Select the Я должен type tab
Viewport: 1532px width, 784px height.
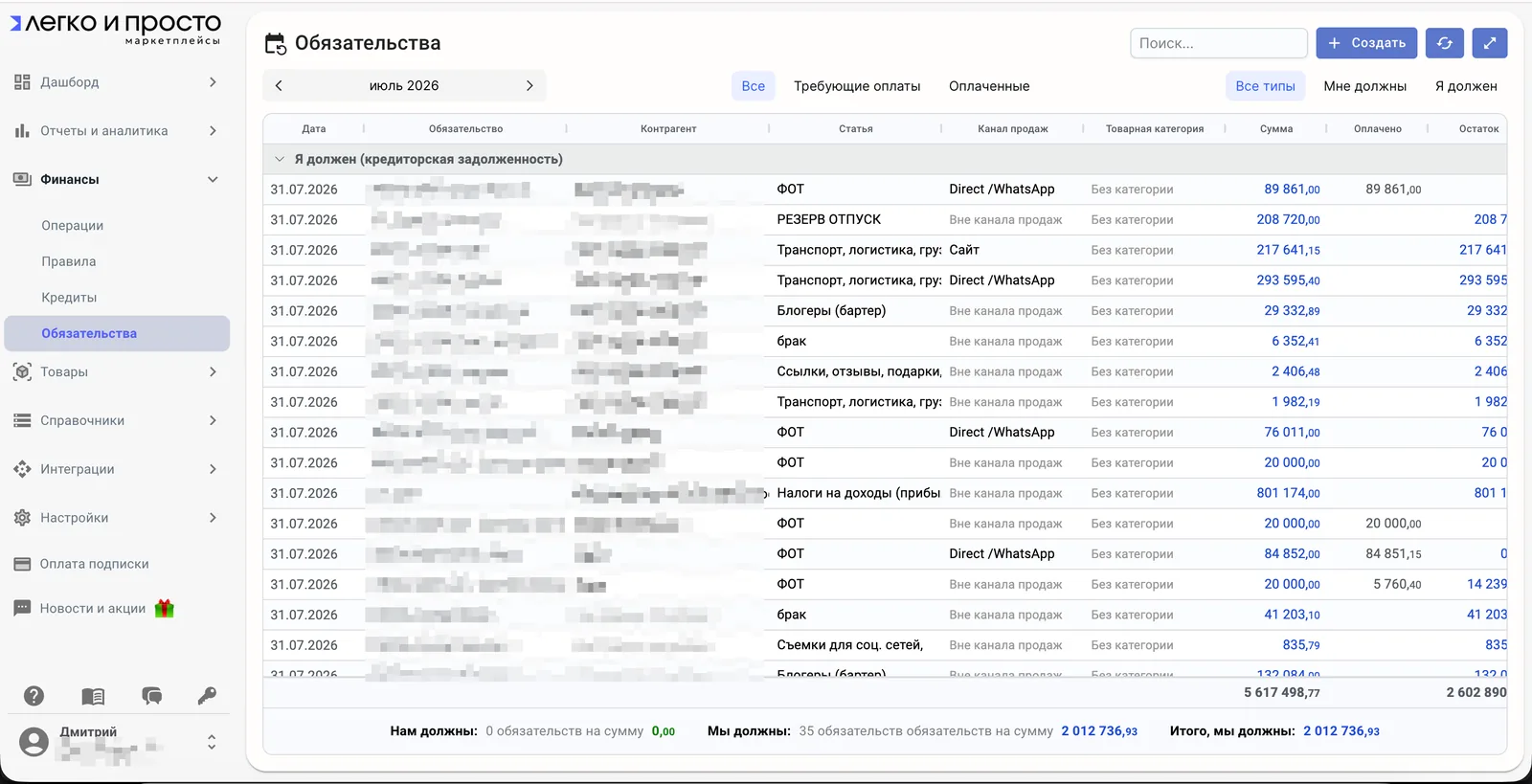click(1466, 86)
